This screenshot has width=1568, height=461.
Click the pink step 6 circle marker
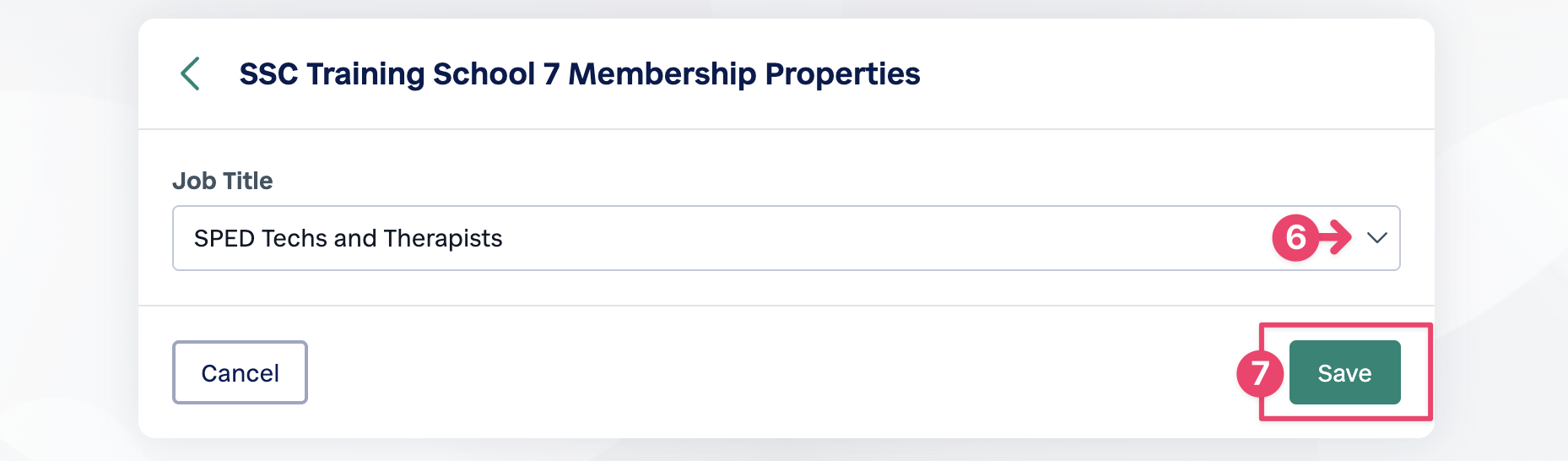click(x=1295, y=238)
